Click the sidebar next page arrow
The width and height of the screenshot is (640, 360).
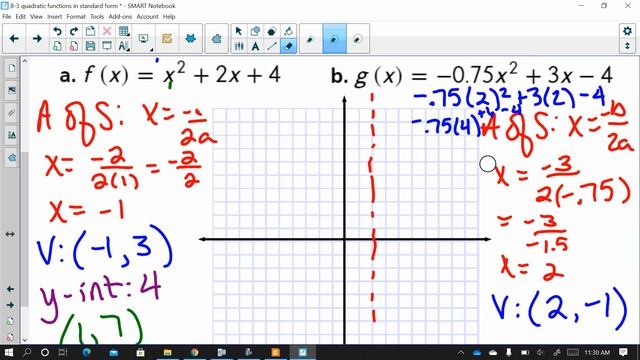coord(10,305)
